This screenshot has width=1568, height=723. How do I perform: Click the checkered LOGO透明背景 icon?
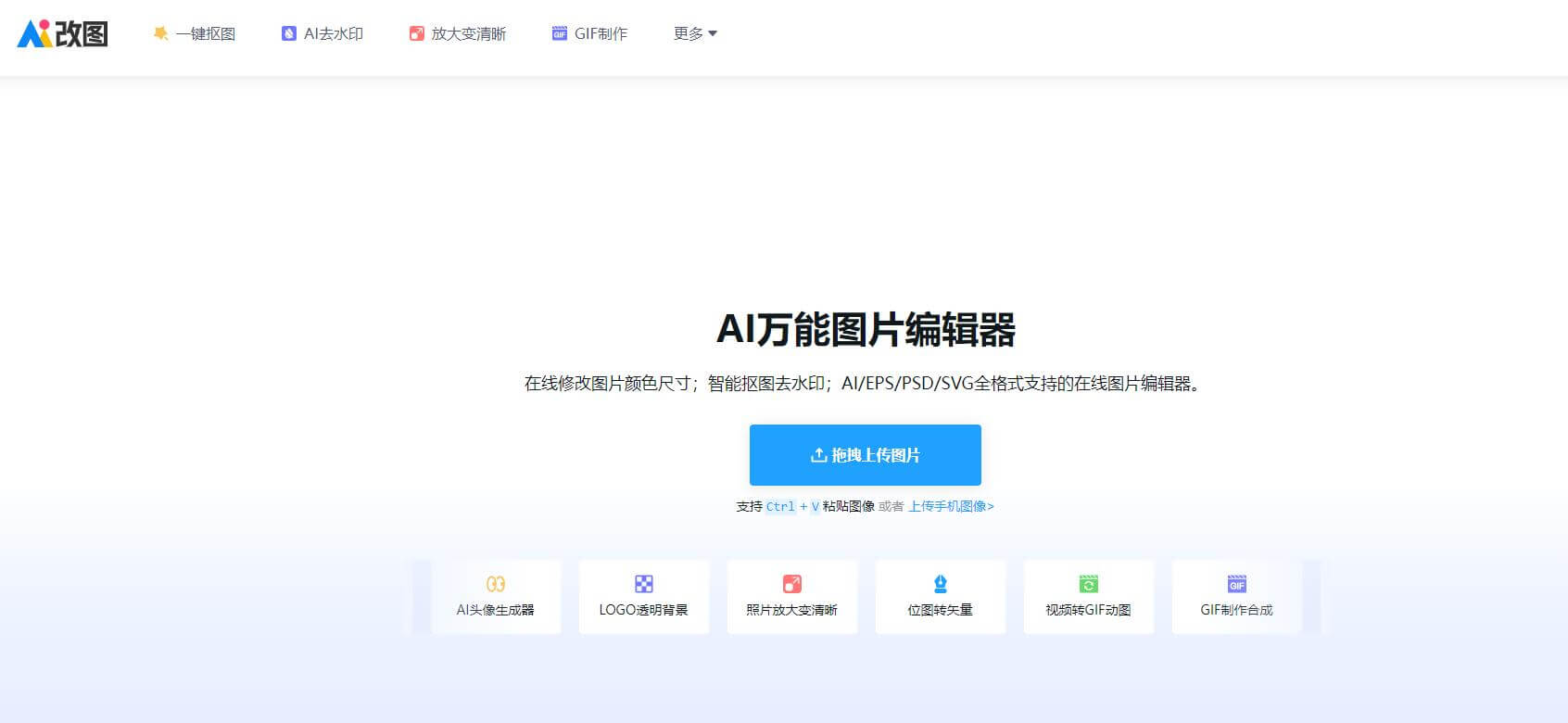click(x=644, y=584)
